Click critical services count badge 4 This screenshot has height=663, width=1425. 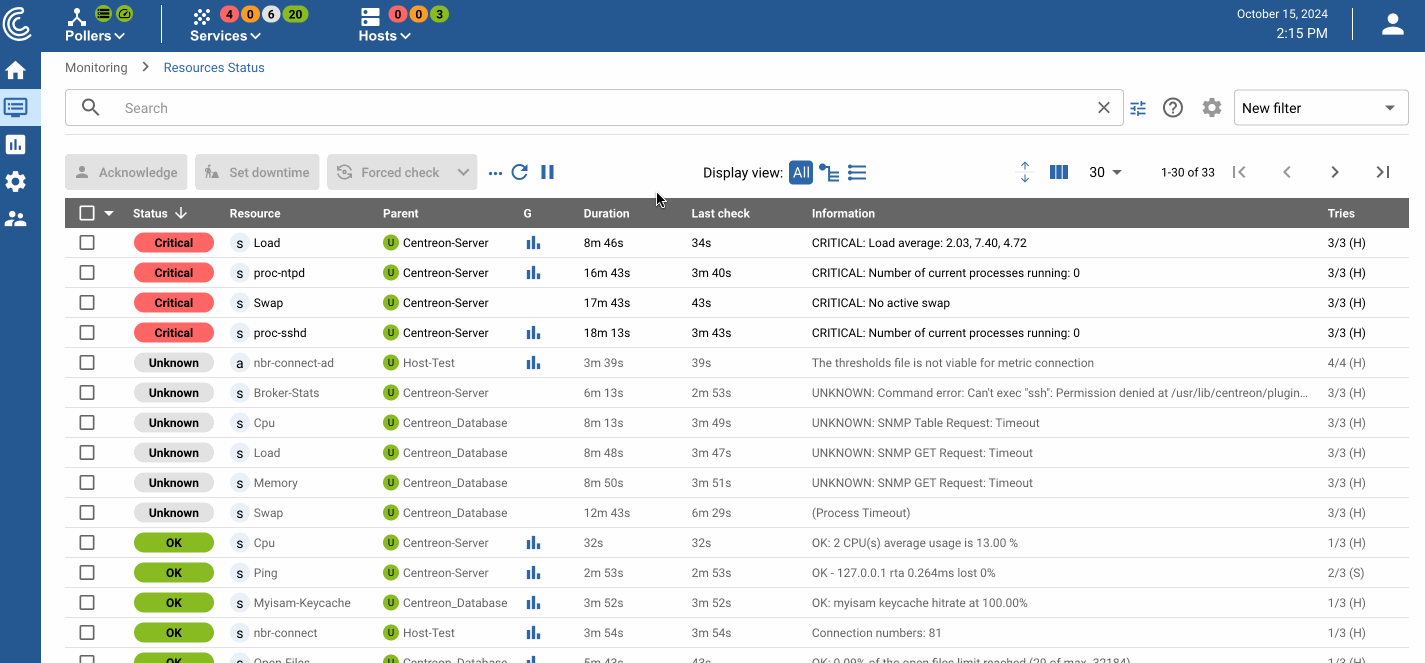[229, 14]
